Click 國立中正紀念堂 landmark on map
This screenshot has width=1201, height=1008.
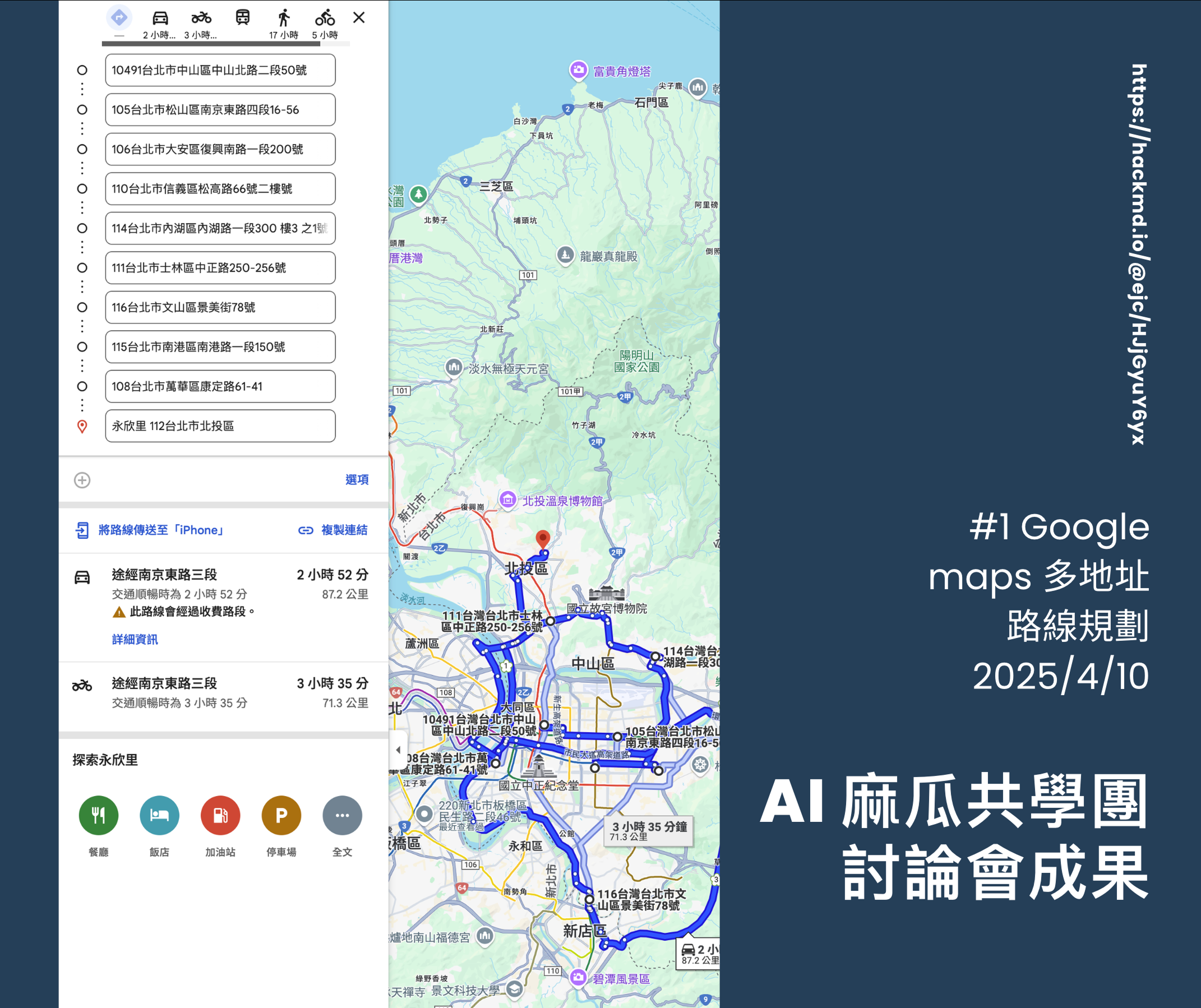coord(538,774)
